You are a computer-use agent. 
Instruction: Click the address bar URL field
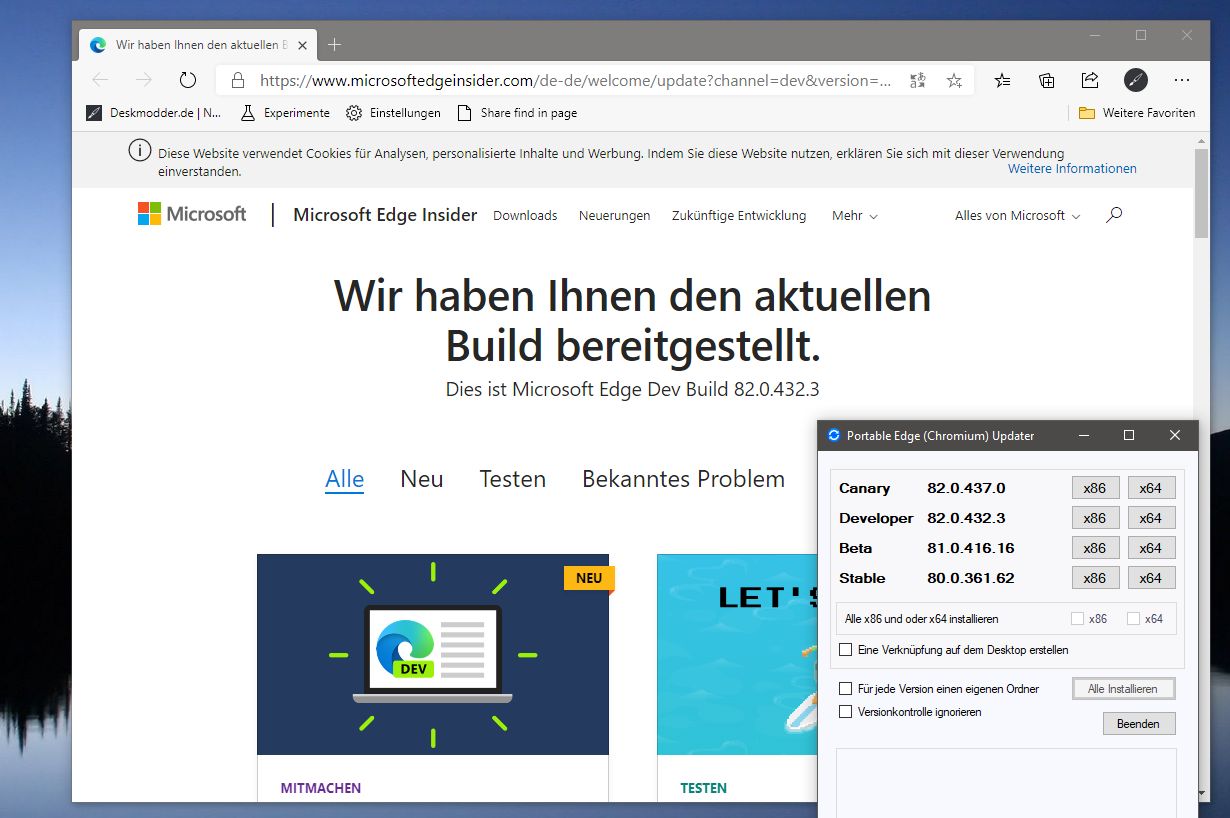575,80
